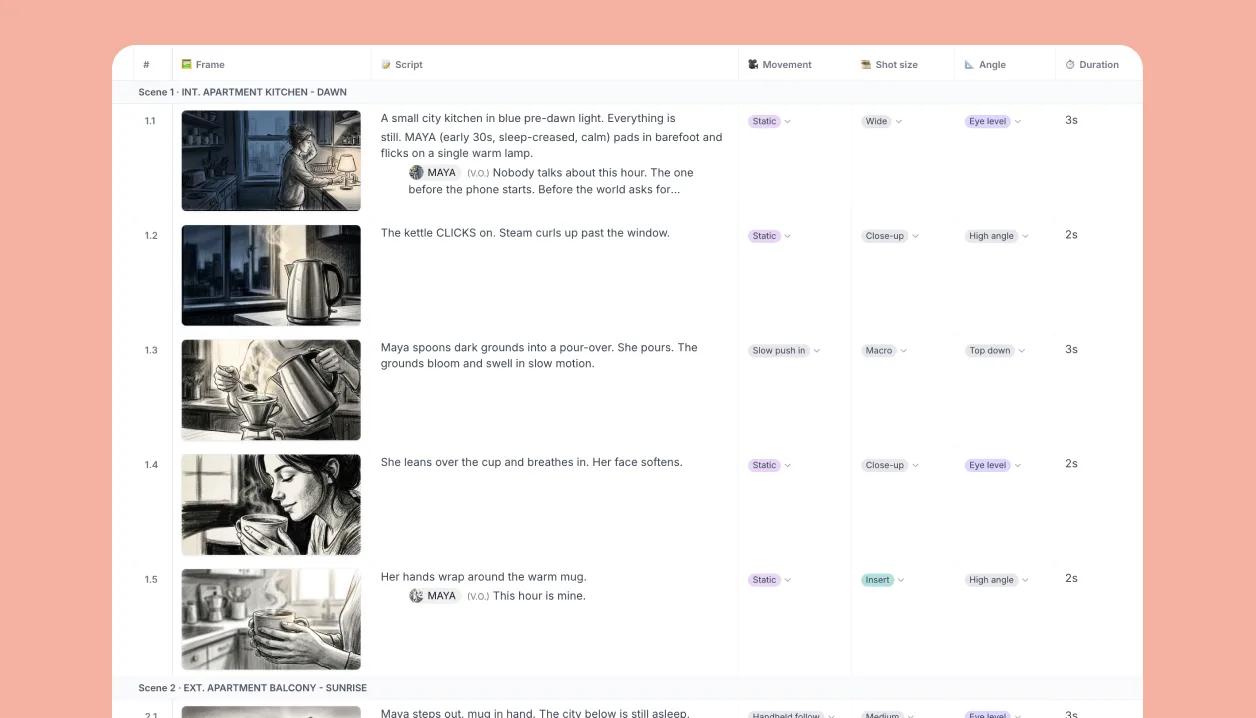
Task: Open High angle dropdown for shot 1.5
Action: coord(998,580)
